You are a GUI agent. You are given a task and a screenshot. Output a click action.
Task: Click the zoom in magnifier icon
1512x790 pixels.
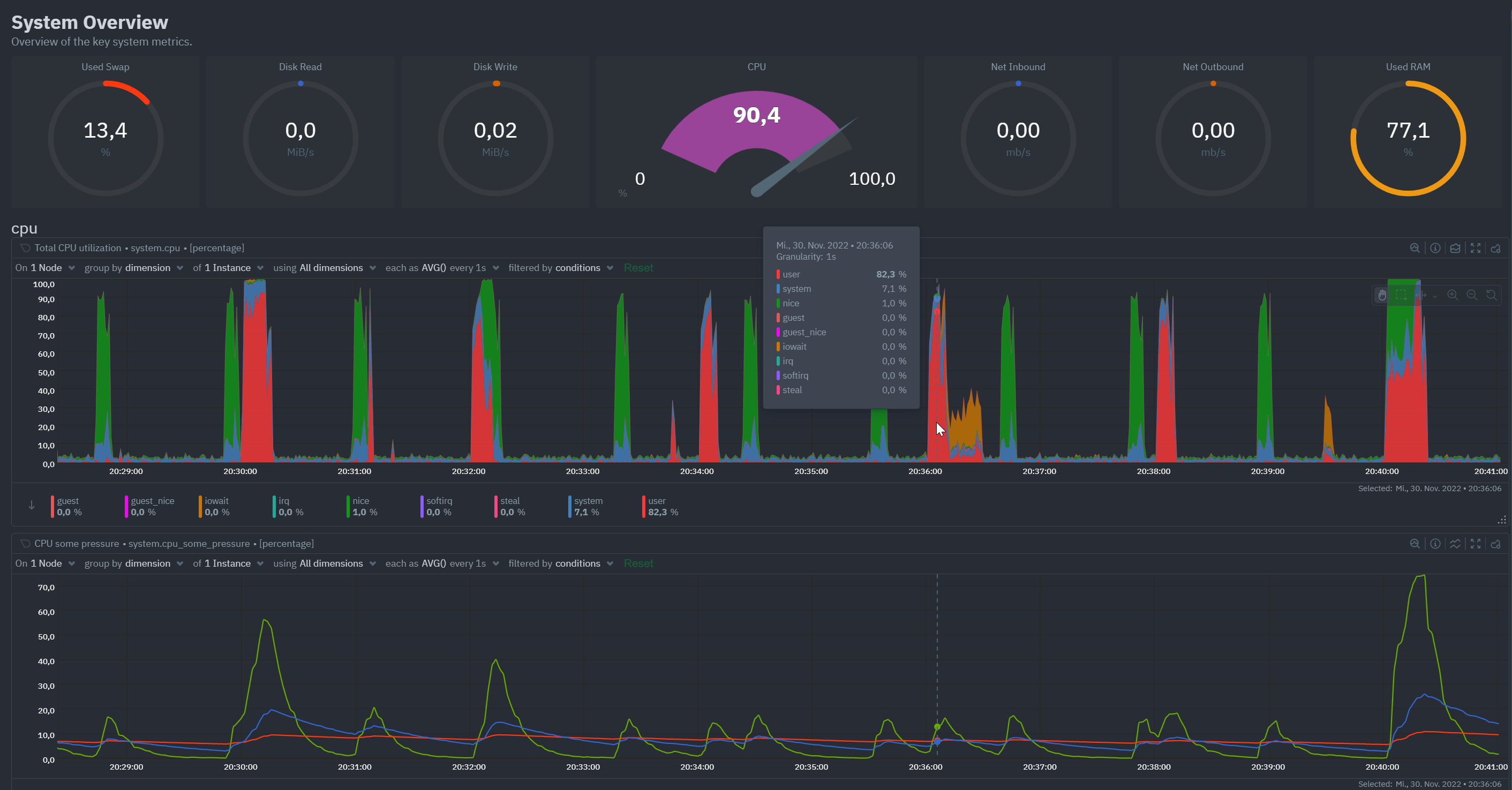click(x=1453, y=295)
